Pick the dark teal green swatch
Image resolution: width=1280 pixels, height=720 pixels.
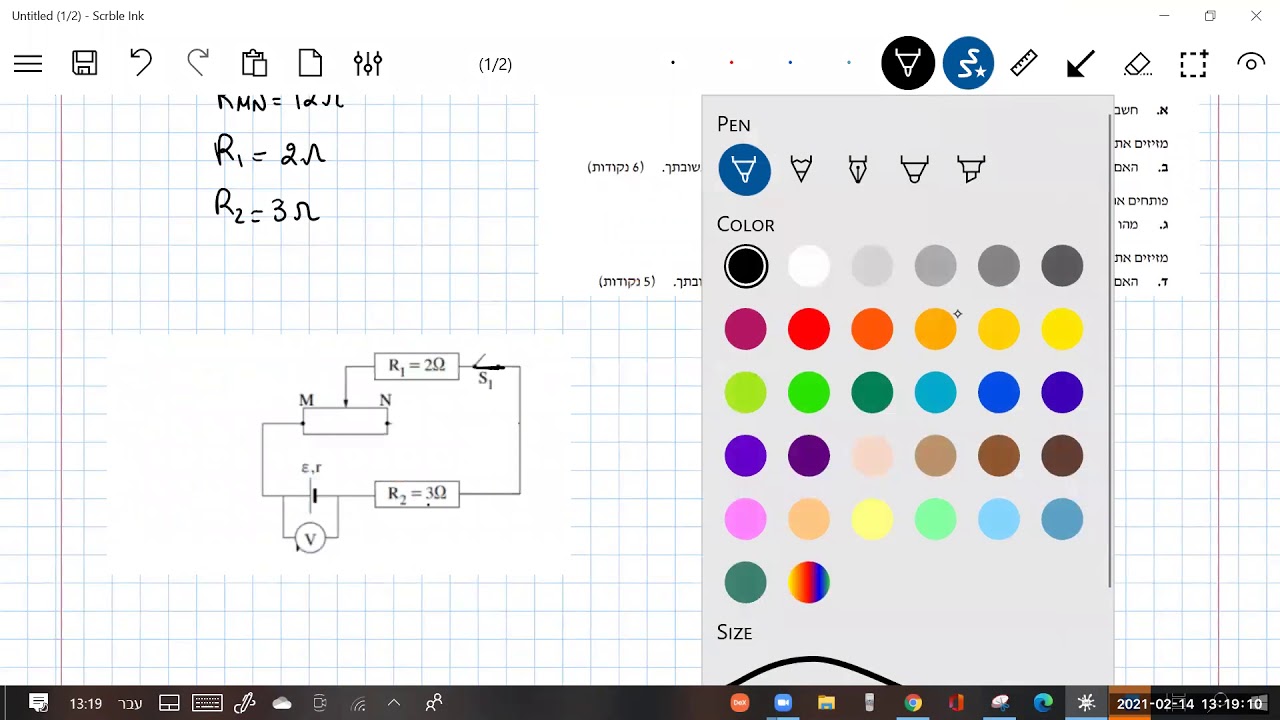pyautogui.click(x=872, y=393)
